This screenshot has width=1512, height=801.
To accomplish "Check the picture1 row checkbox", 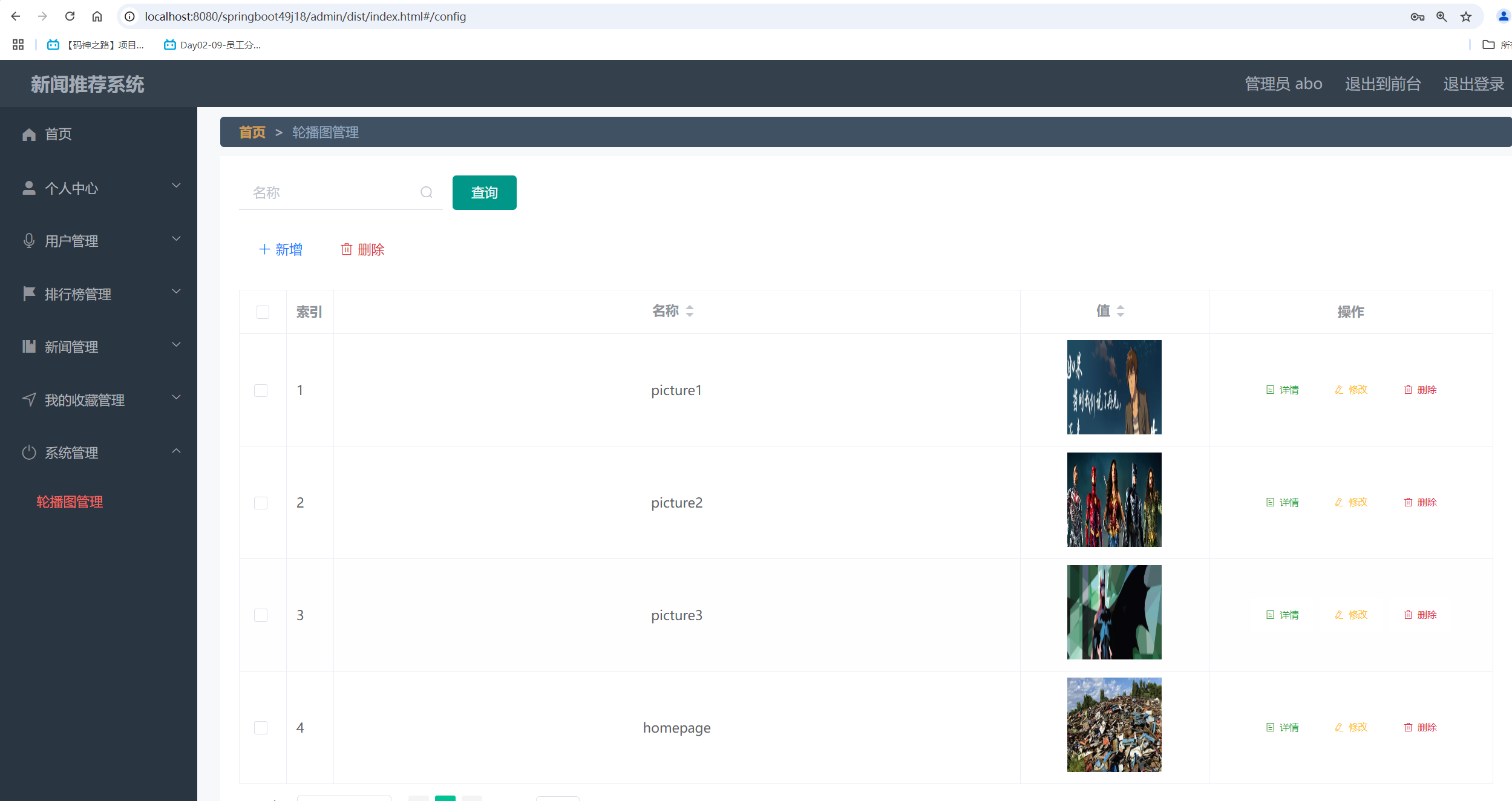I will tap(261, 390).
